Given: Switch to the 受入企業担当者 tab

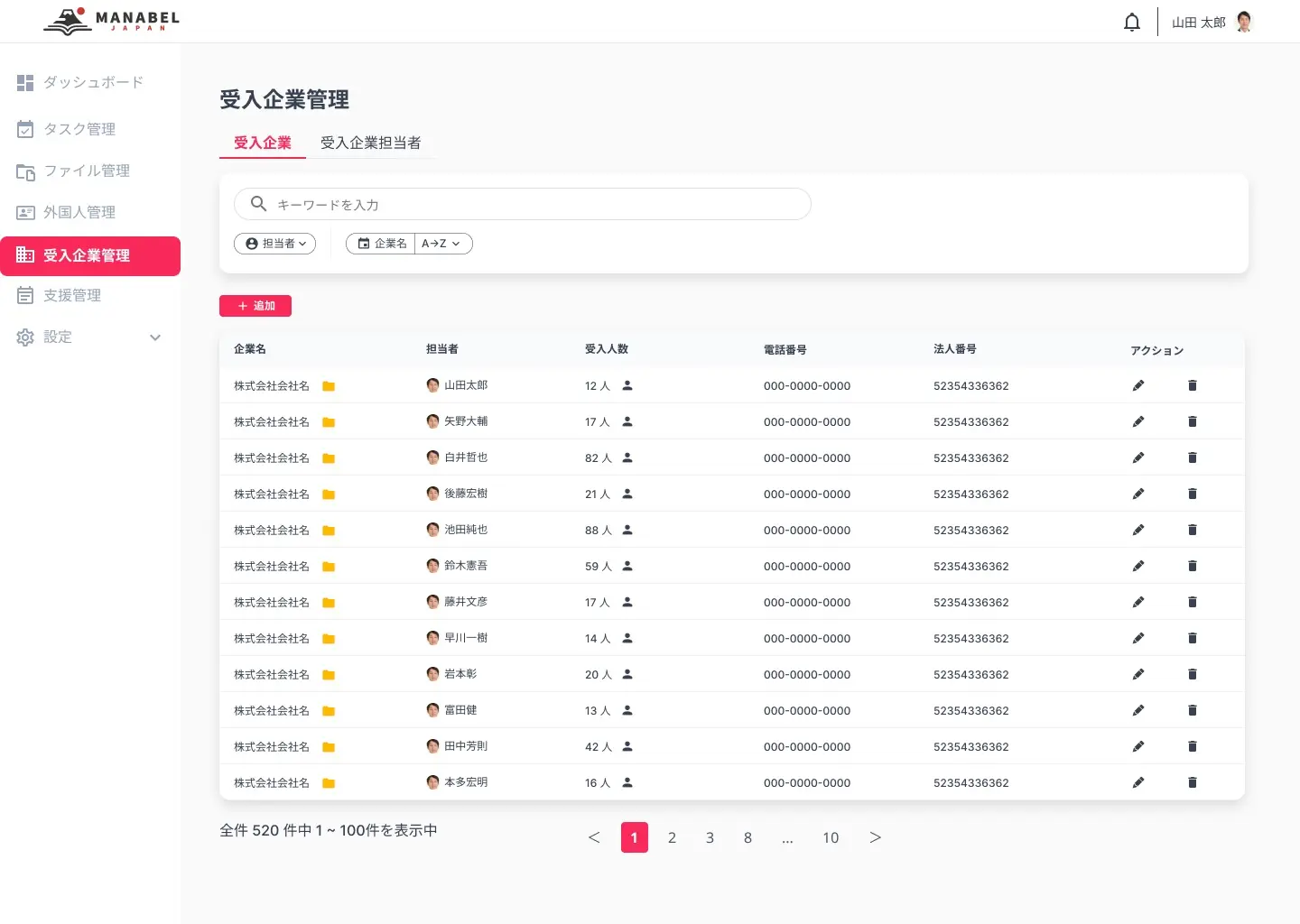Looking at the screenshot, I should (x=371, y=143).
